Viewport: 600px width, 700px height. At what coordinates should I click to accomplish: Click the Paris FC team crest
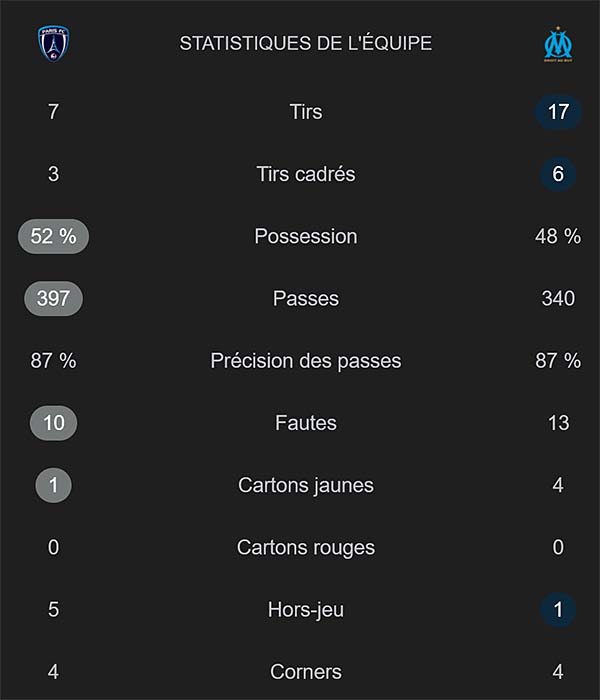click(54, 43)
